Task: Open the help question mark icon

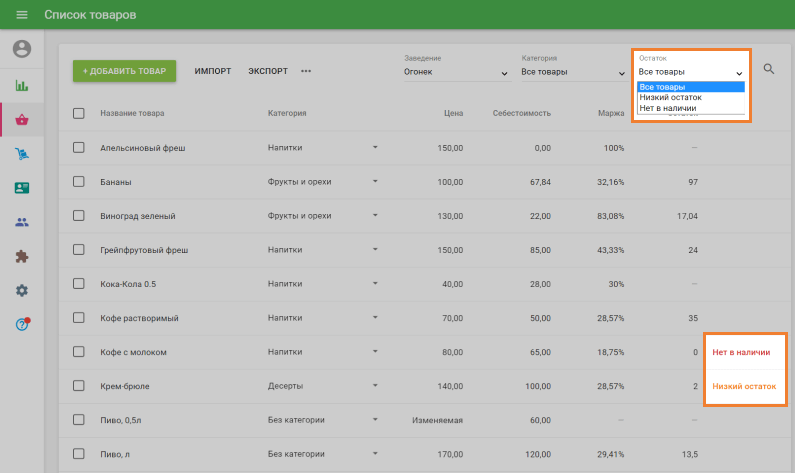Action: (22, 324)
